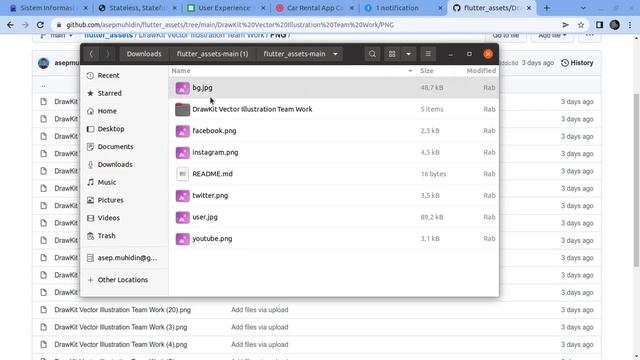The height and width of the screenshot is (360, 640).
Task: Open commit message for Team Work (20).png
Action: coord(260,310)
